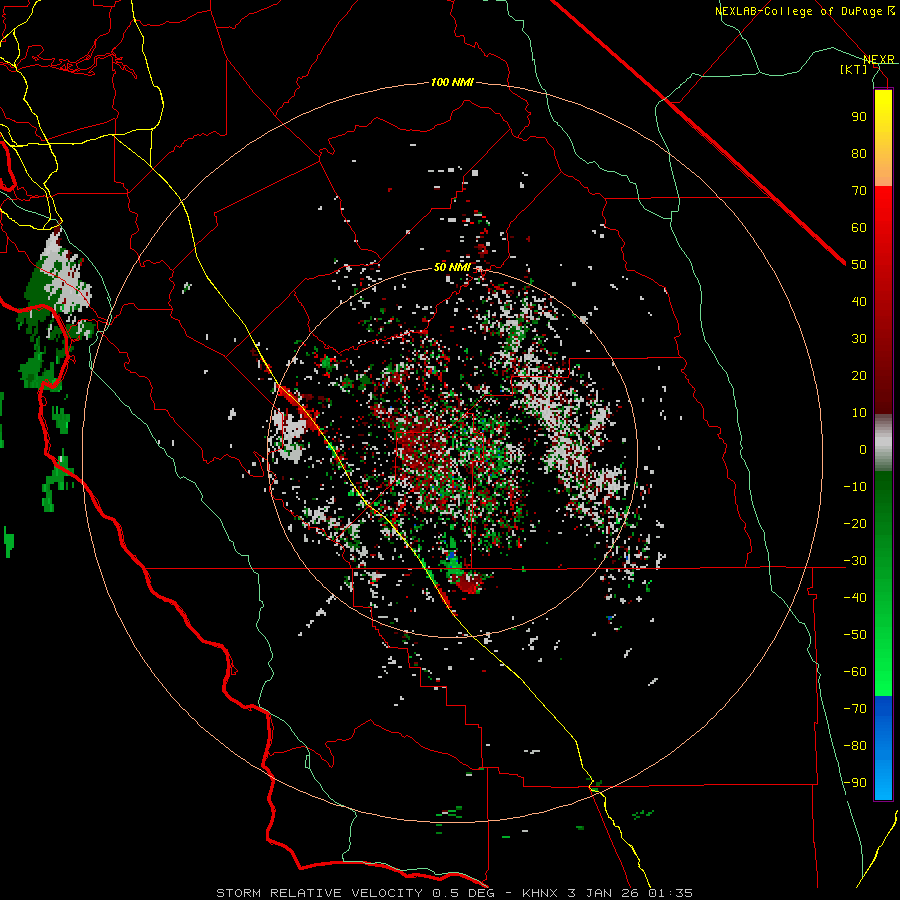This screenshot has height=900, width=900.
Task: Click the [KT] units label
Action: 854,69
